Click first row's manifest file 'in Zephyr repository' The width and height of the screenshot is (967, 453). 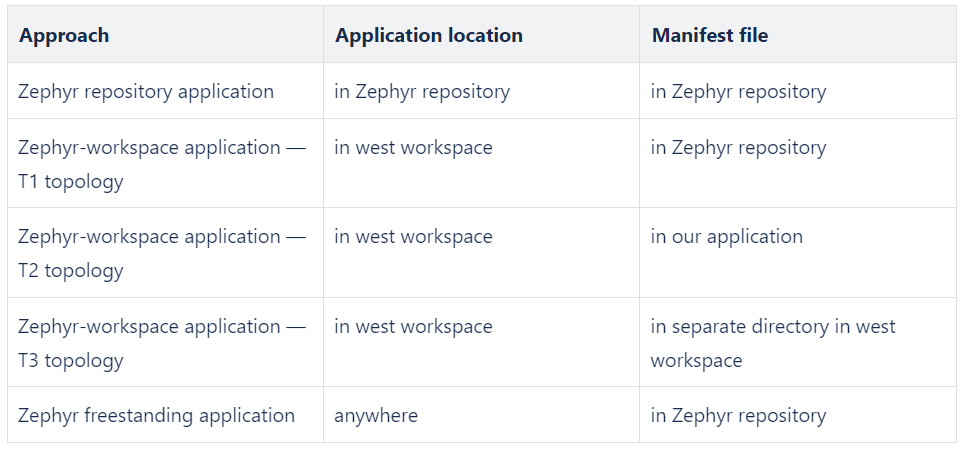tap(797, 91)
